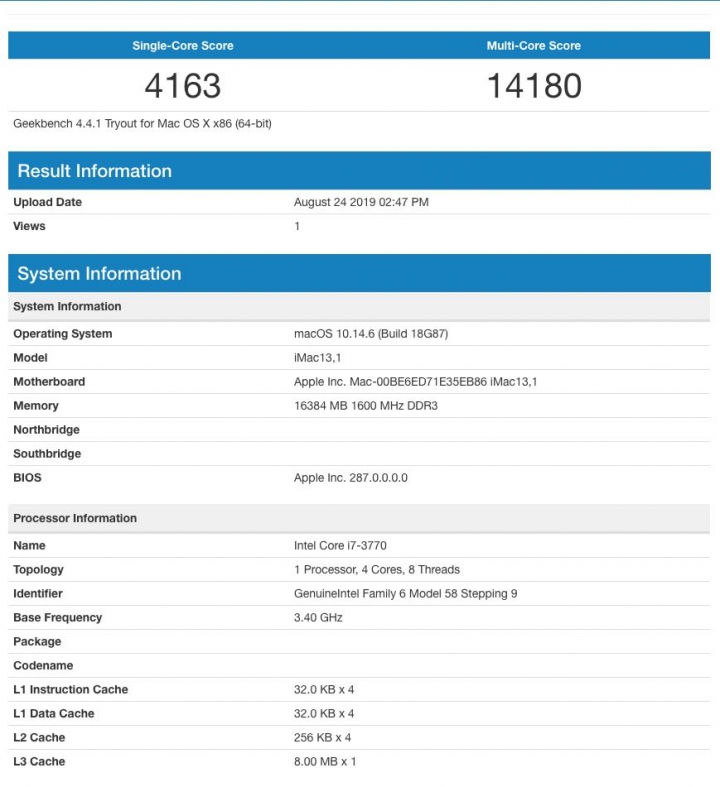Viewport: 720px width, 787px height.
Task: Select the Model value iMac13,1
Action: pyautogui.click(x=317, y=358)
